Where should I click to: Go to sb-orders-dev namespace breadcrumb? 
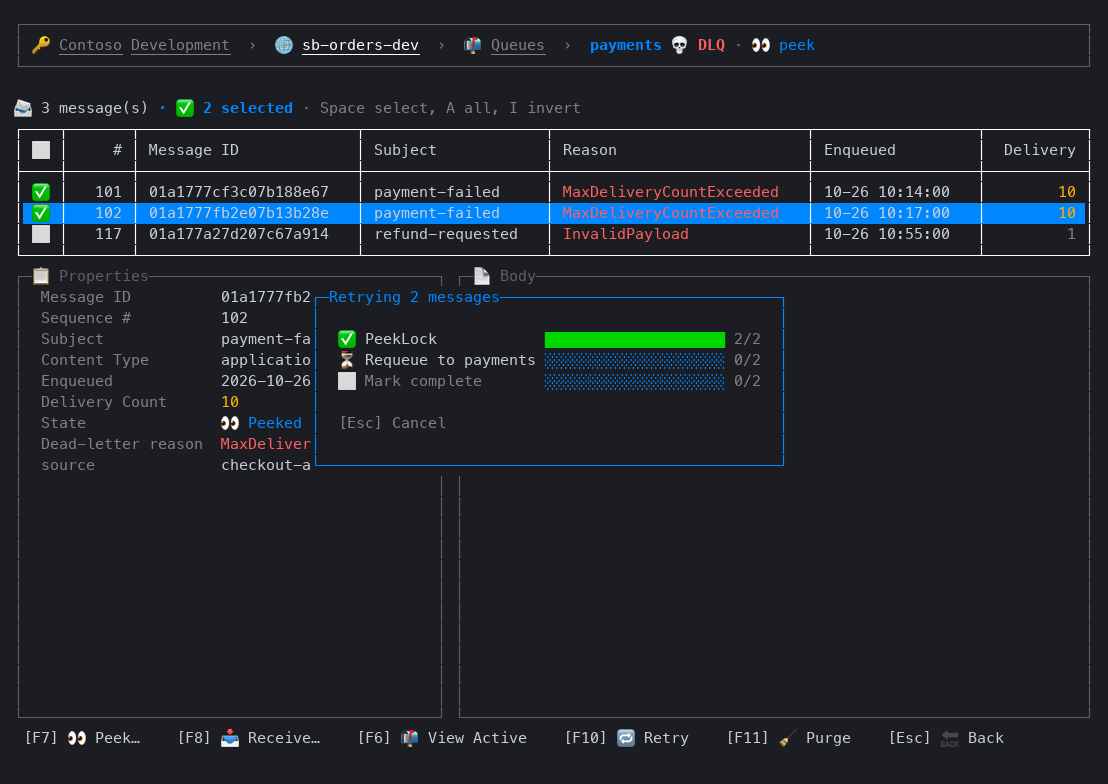360,45
